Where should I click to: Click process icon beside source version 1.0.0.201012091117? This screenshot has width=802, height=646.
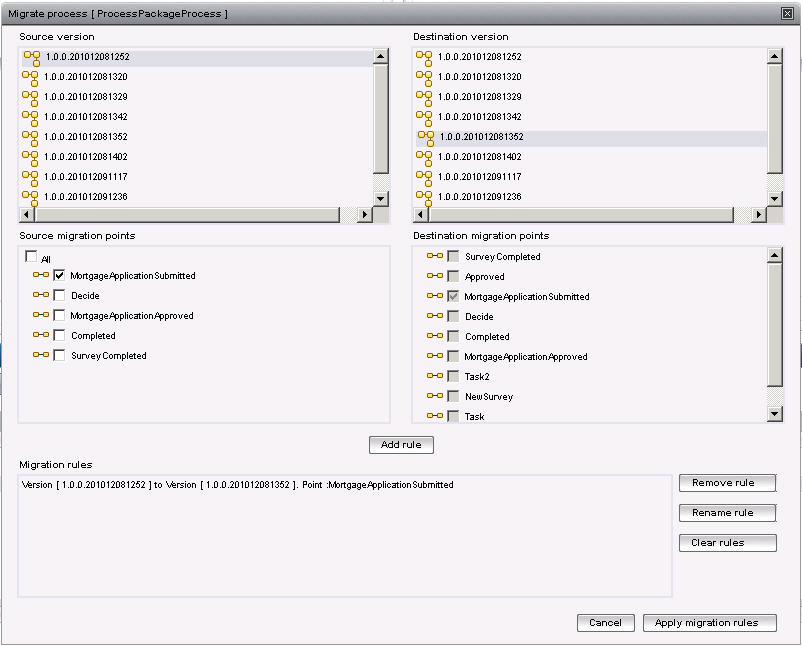pos(30,177)
